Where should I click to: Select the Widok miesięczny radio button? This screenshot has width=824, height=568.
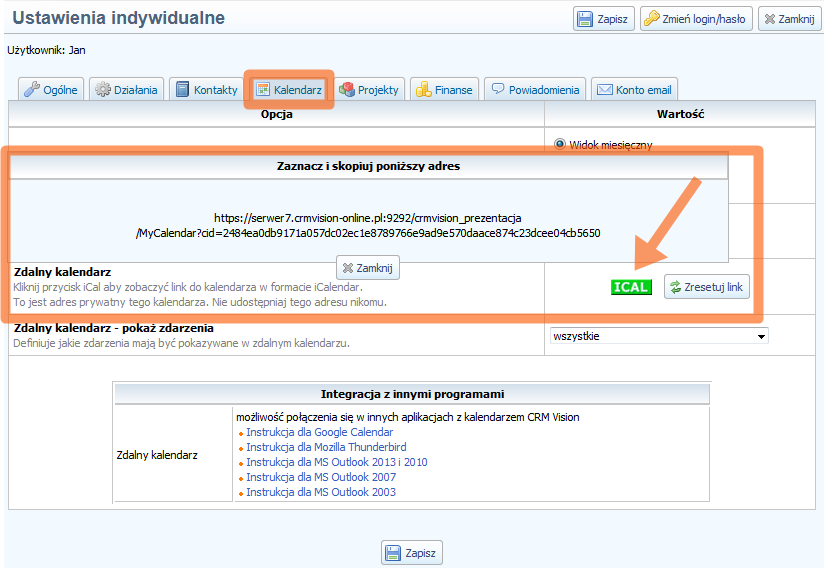click(x=559, y=144)
